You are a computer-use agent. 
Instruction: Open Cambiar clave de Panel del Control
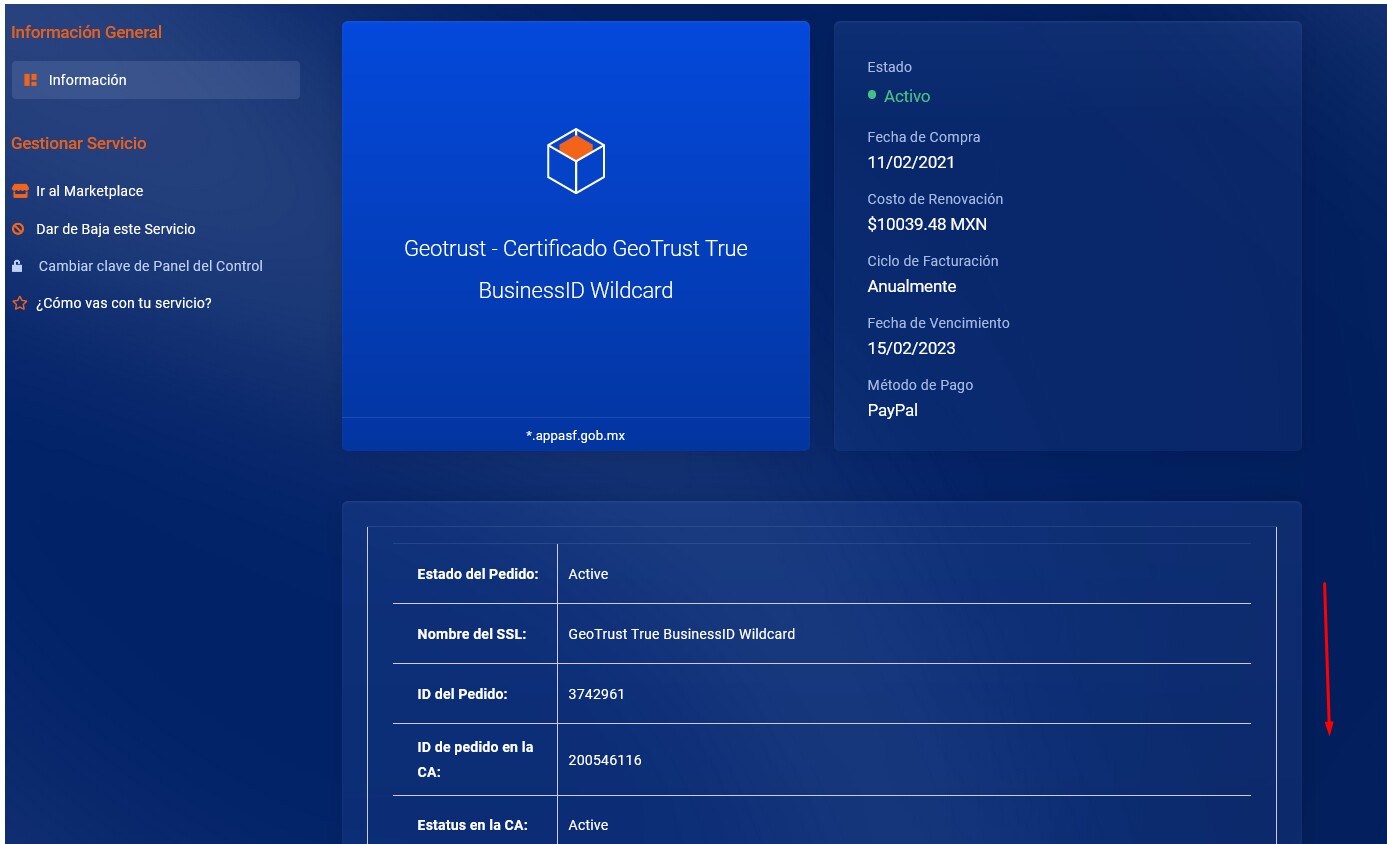149,266
